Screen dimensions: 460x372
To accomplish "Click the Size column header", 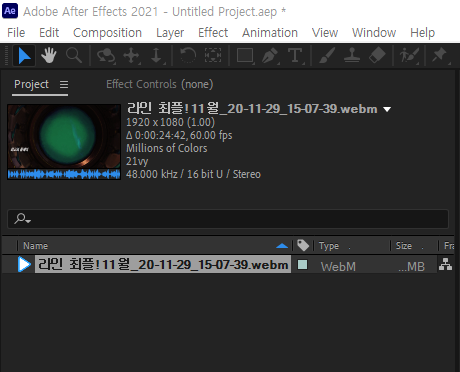I will 404,246.
